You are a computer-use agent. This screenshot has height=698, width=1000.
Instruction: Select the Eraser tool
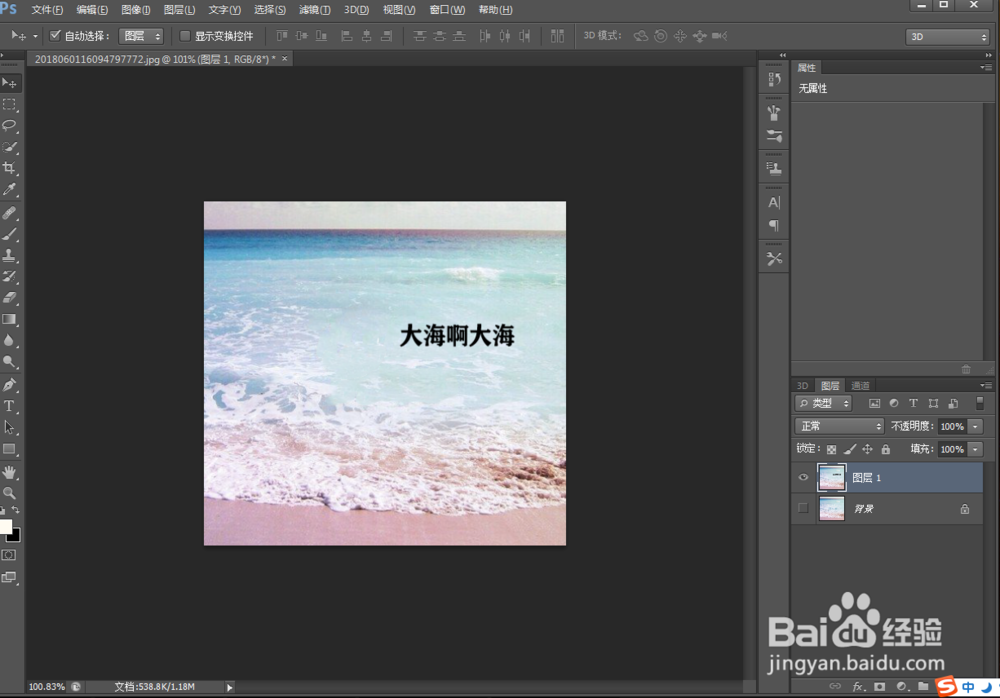tap(10, 297)
